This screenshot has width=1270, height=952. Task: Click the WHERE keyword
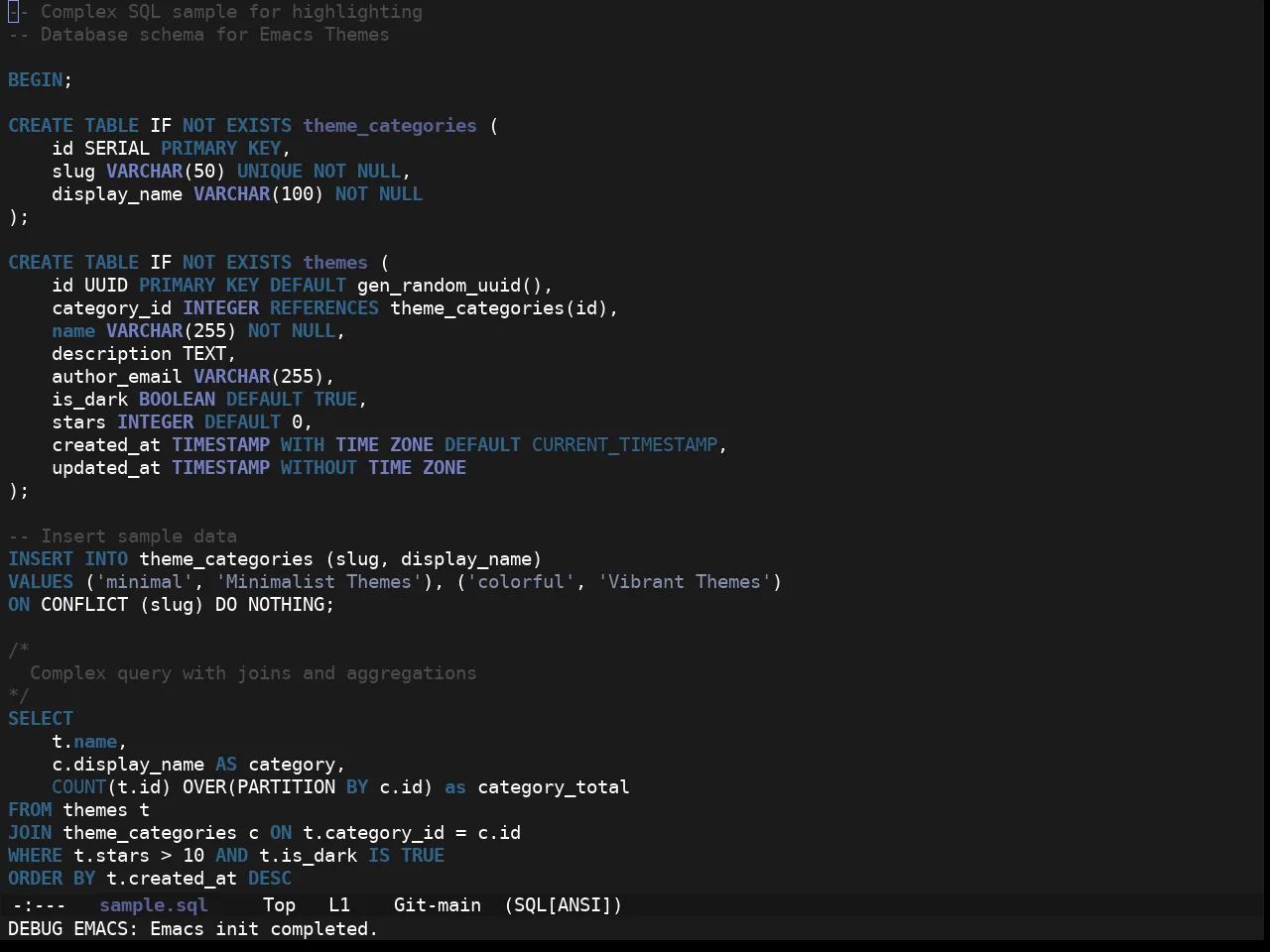[36, 855]
